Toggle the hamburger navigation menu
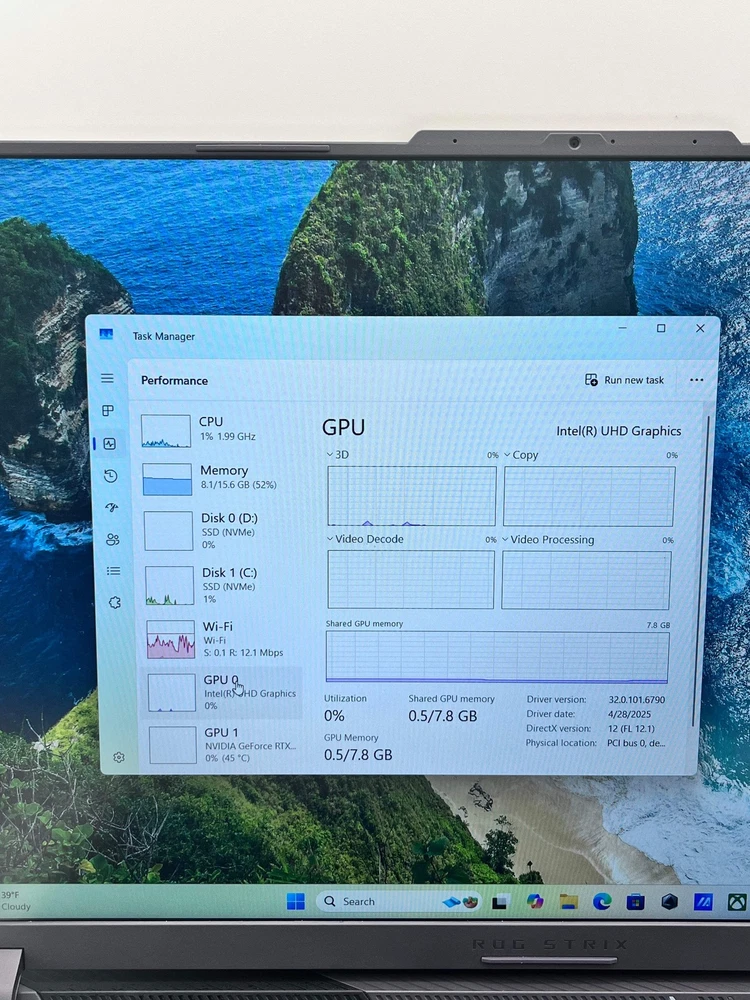 pos(107,378)
